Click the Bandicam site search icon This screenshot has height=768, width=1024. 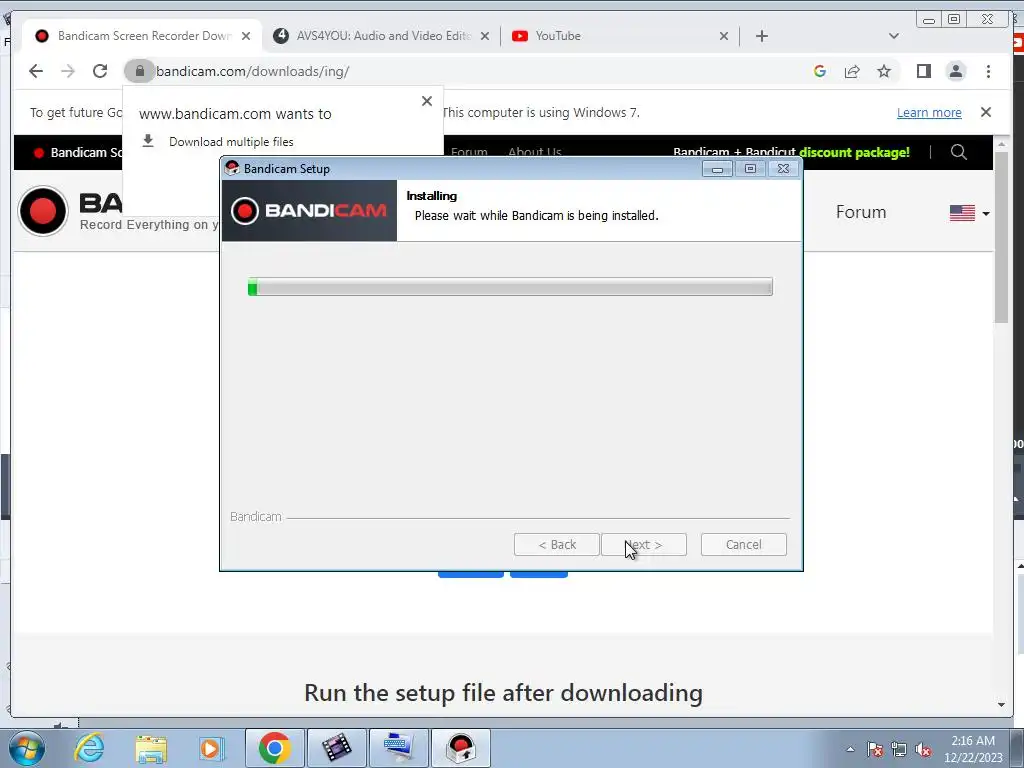point(958,152)
